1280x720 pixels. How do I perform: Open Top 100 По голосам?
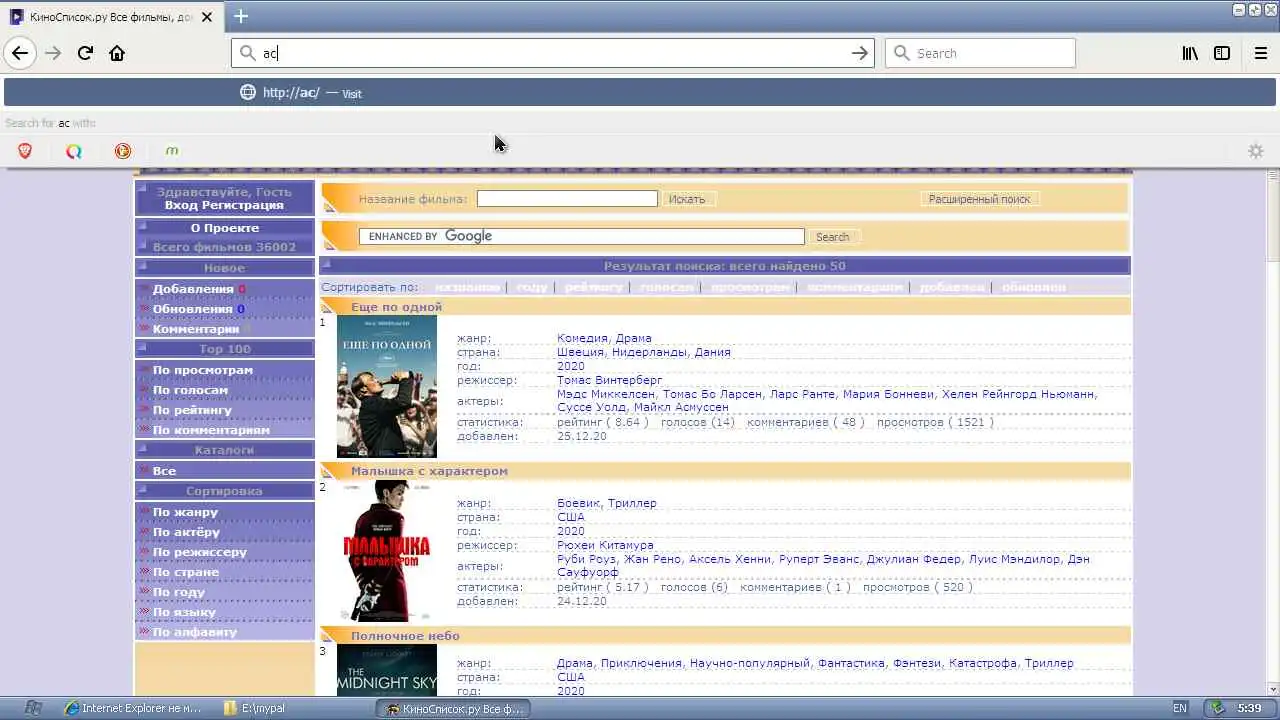pyautogui.click(x=190, y=390)
